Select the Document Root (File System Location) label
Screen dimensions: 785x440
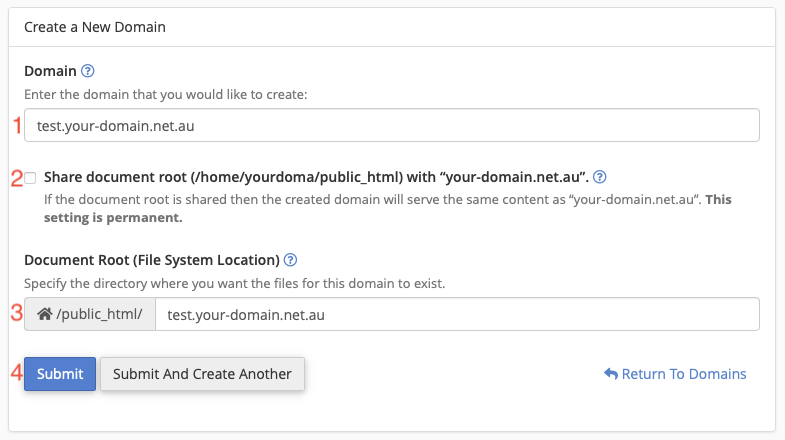[x=152, y=260]
